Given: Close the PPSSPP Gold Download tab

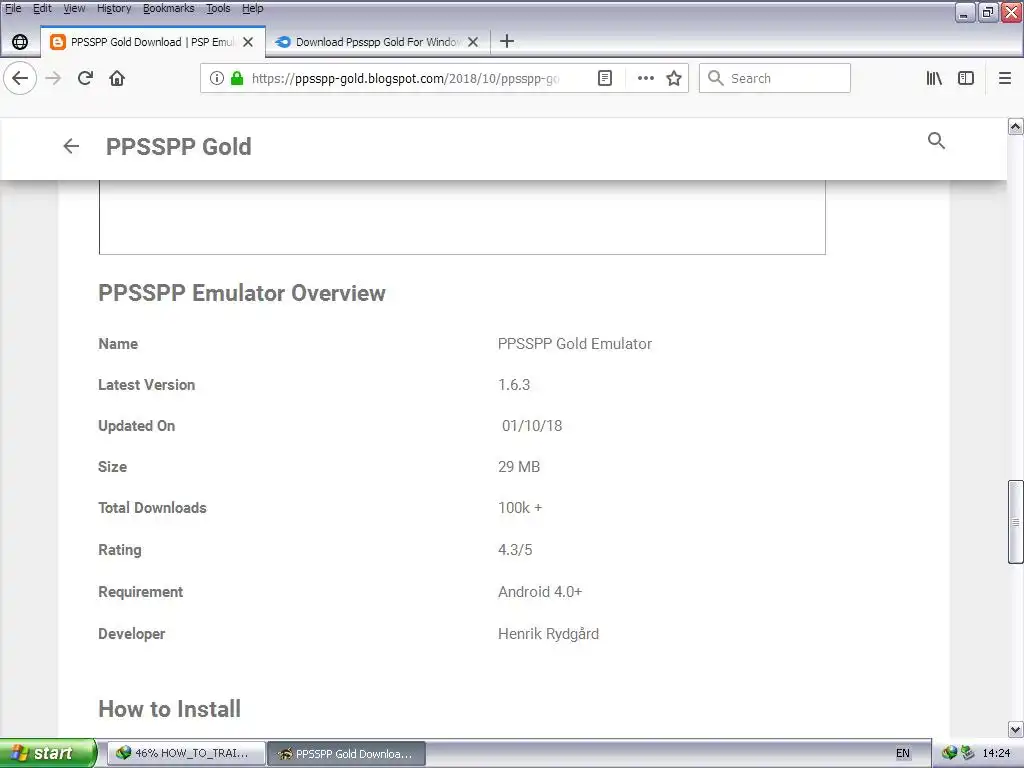Looking at the screenshot, I should 248,42.
